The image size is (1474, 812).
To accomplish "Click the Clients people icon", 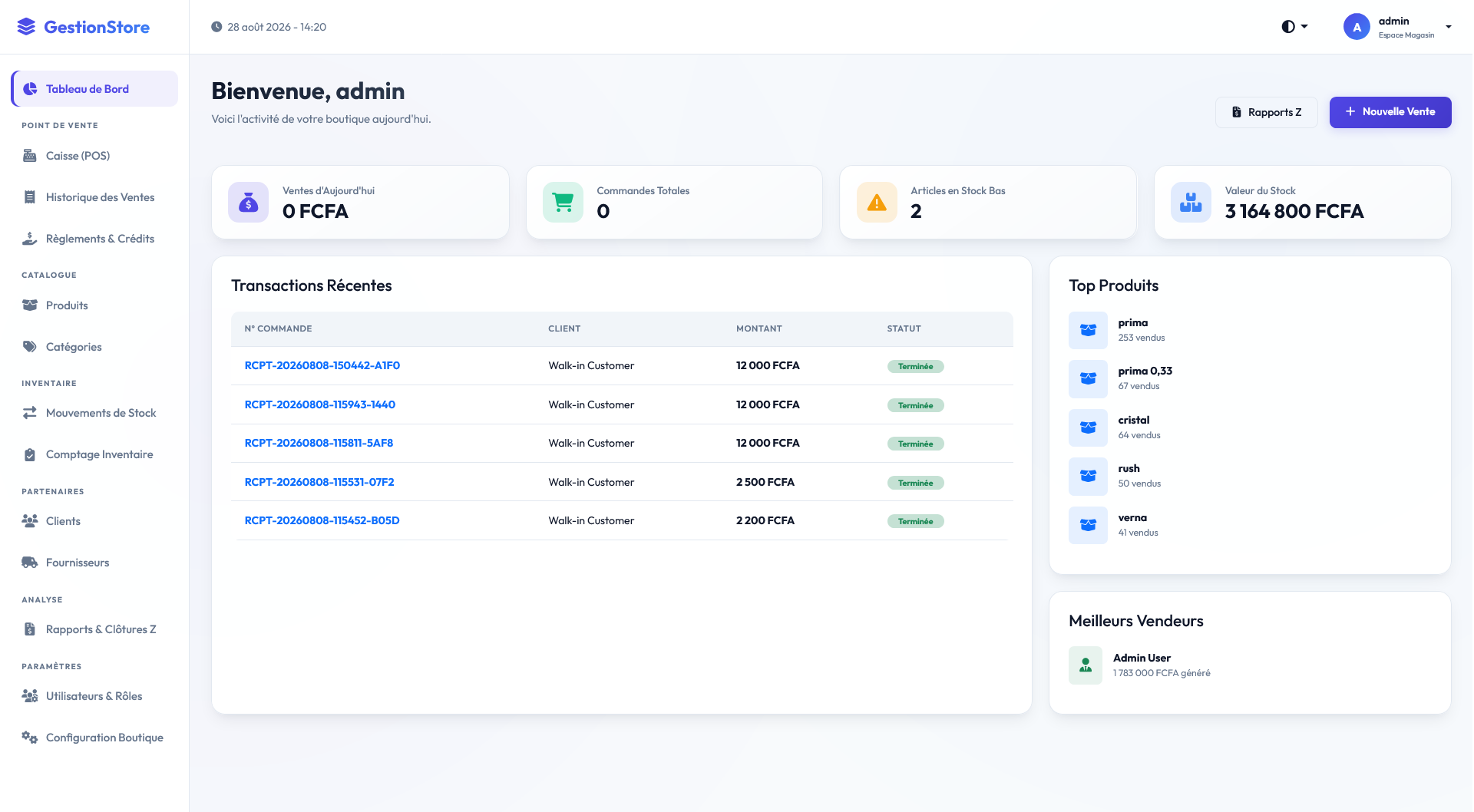I will (x=30, y=521).
